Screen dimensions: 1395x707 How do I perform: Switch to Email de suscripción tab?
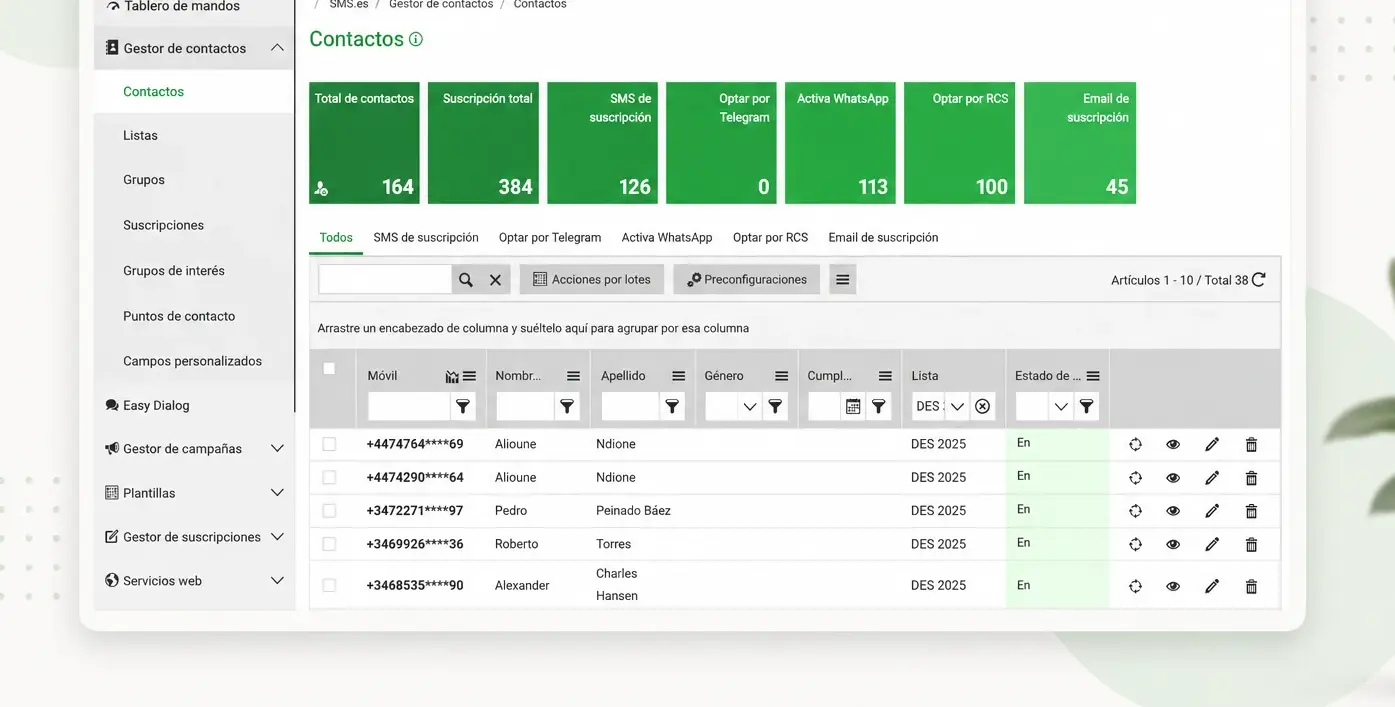883,238
